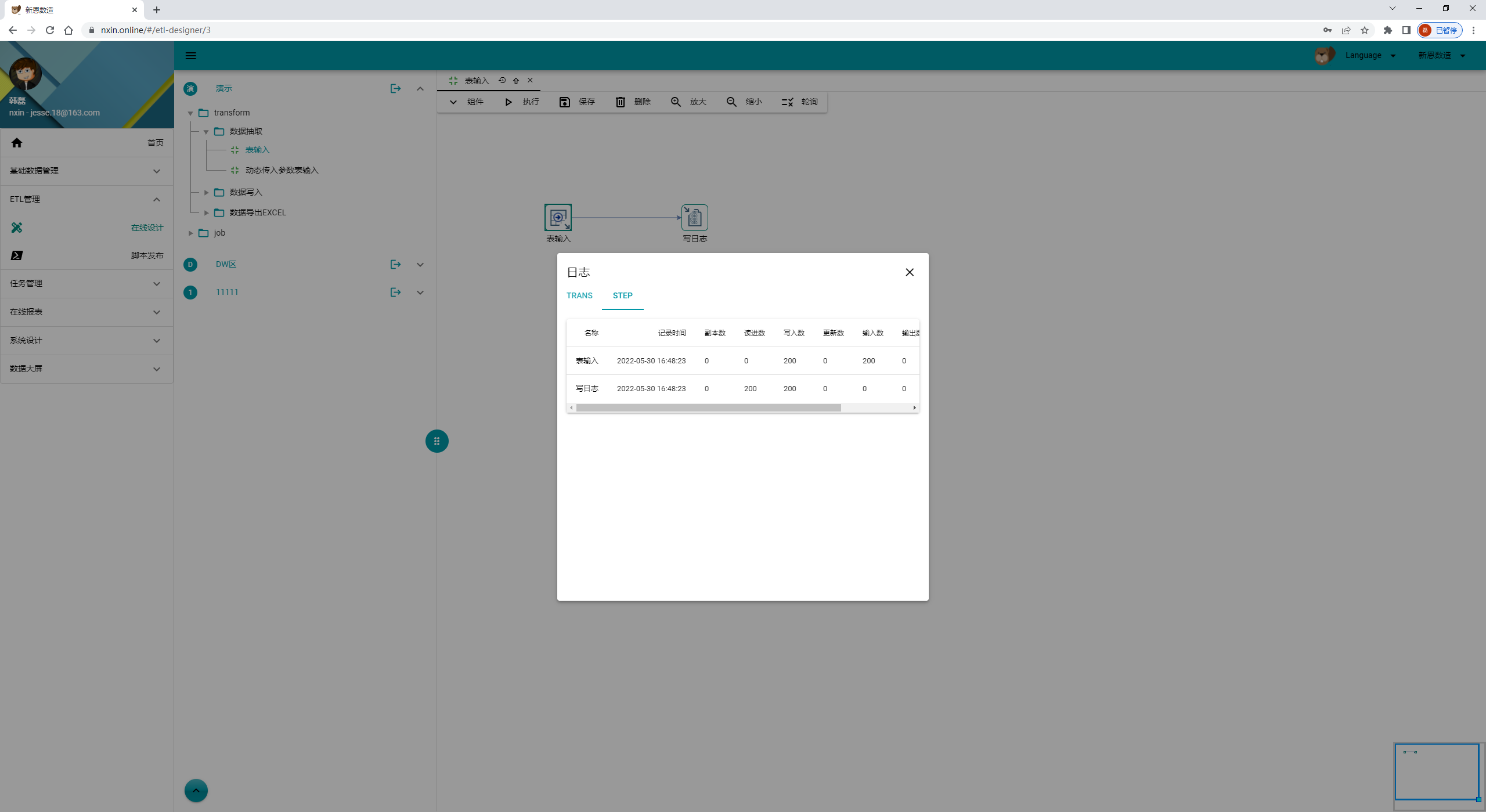
Task: Expand the 任务管理 sidebar section
Action: pos(86,283)
